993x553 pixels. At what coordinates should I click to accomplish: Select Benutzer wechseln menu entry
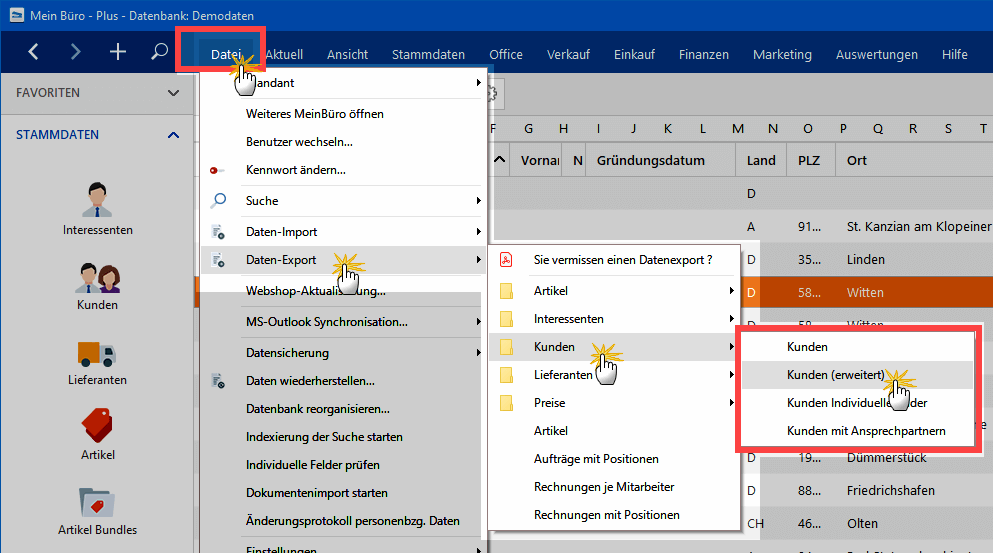coord(299,142)
